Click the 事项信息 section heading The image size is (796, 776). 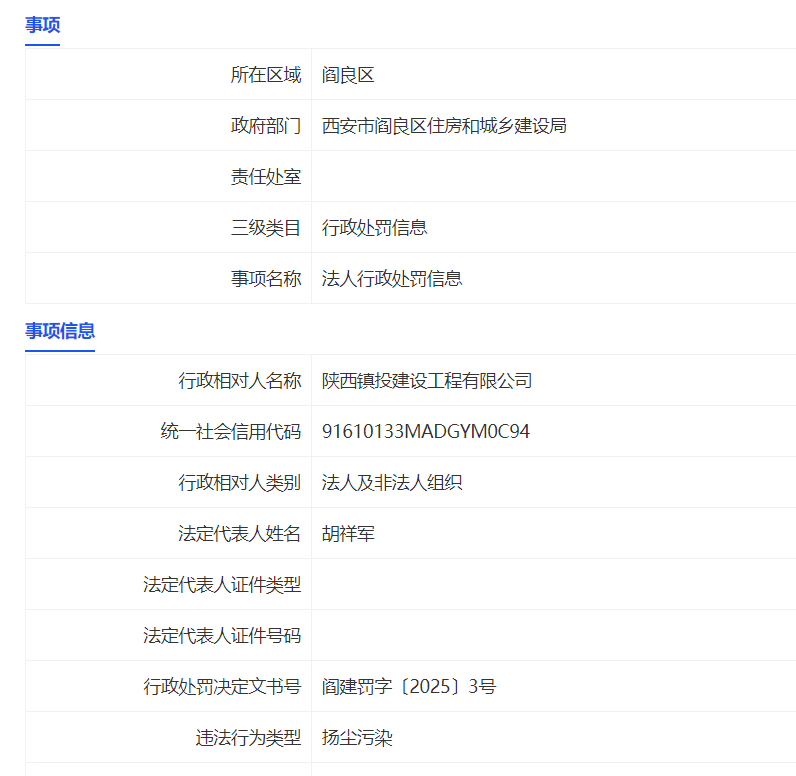coord(60,331)
